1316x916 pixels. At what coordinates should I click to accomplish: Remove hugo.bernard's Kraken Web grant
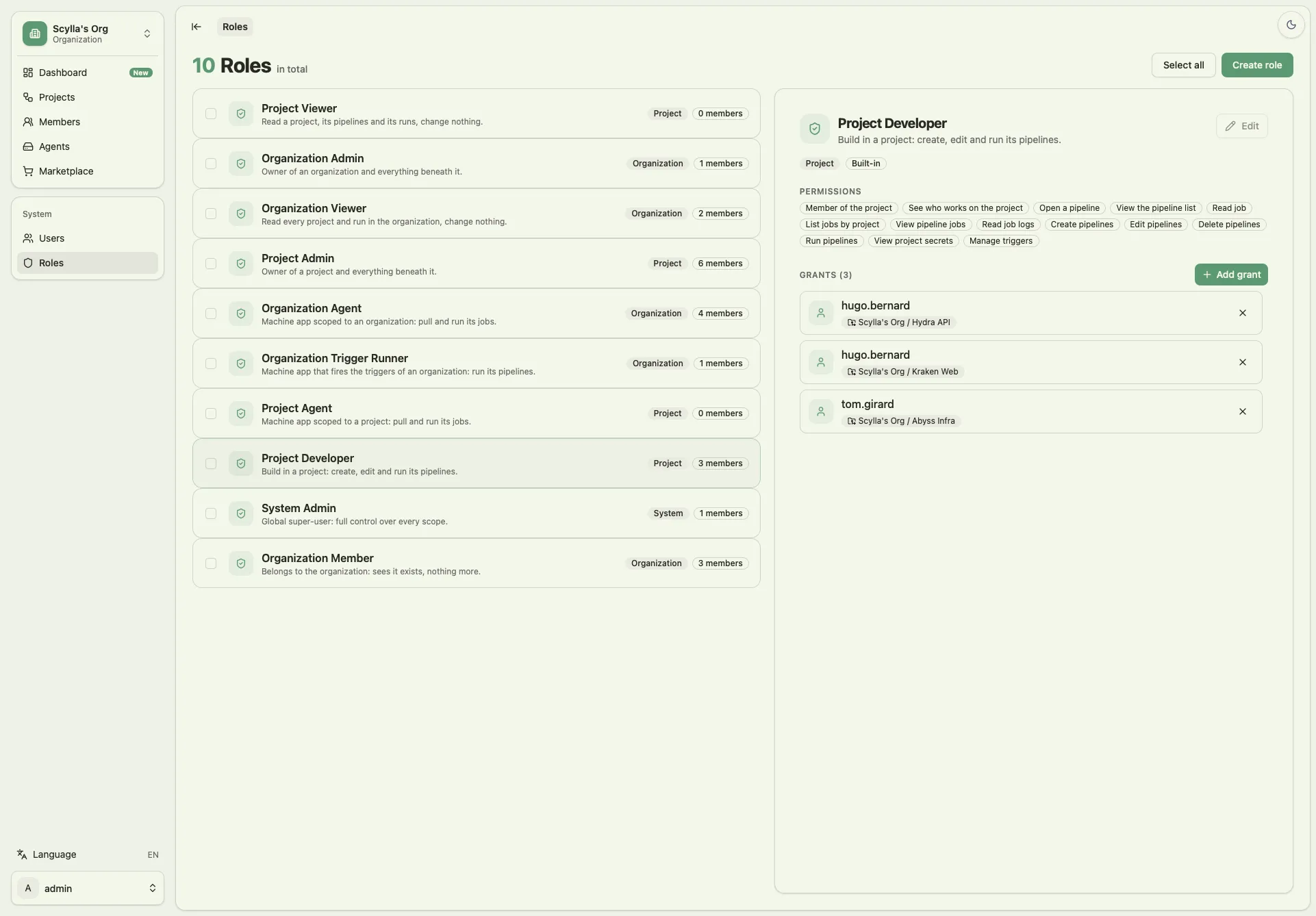point(1243,362)
